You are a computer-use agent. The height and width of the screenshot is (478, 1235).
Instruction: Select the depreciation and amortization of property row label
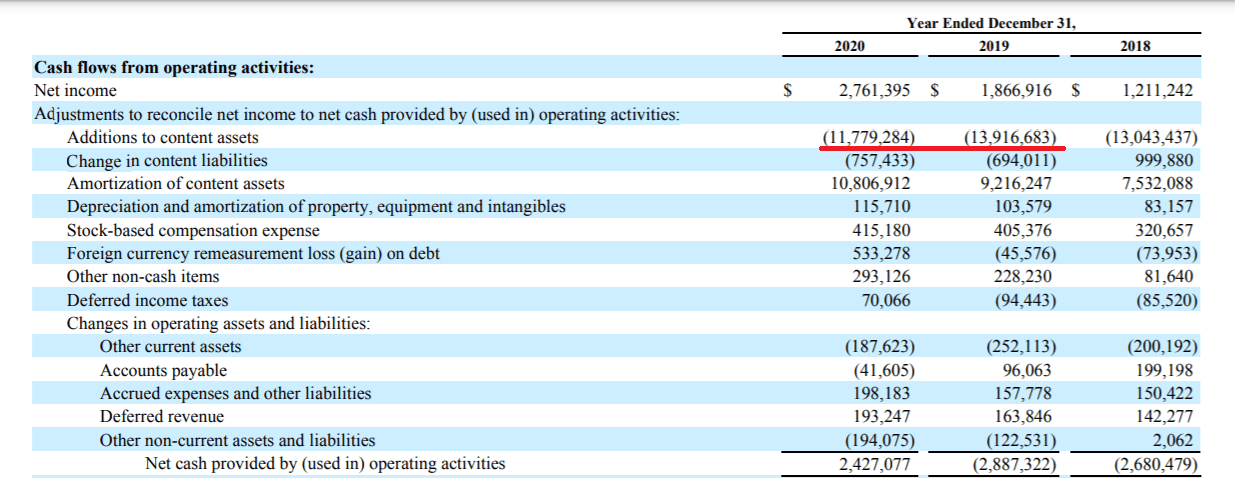tap(316, 207)
